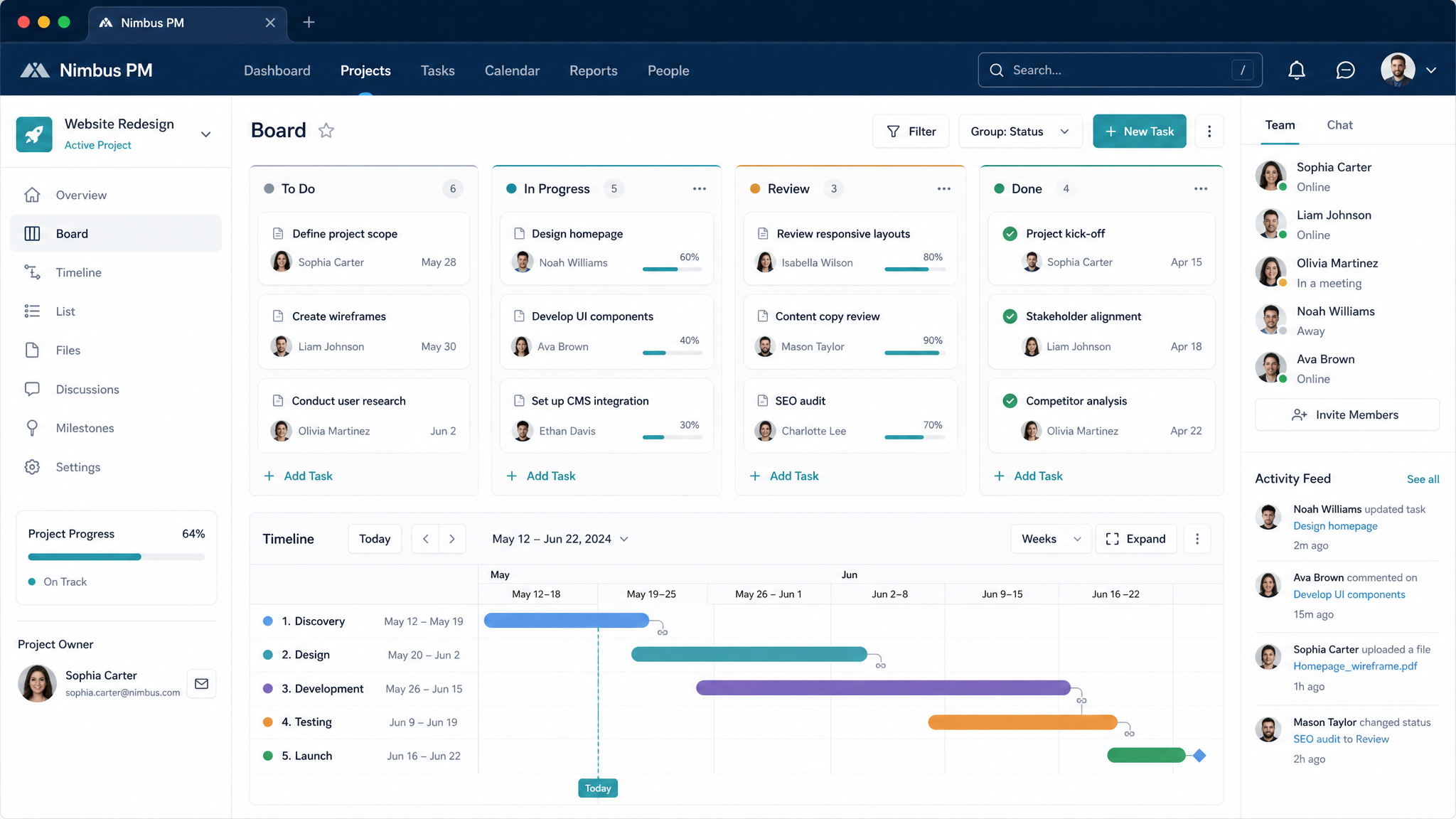Click the Develop UI components activity link
Screen dimensions: 1456x819
point(1349,594)
